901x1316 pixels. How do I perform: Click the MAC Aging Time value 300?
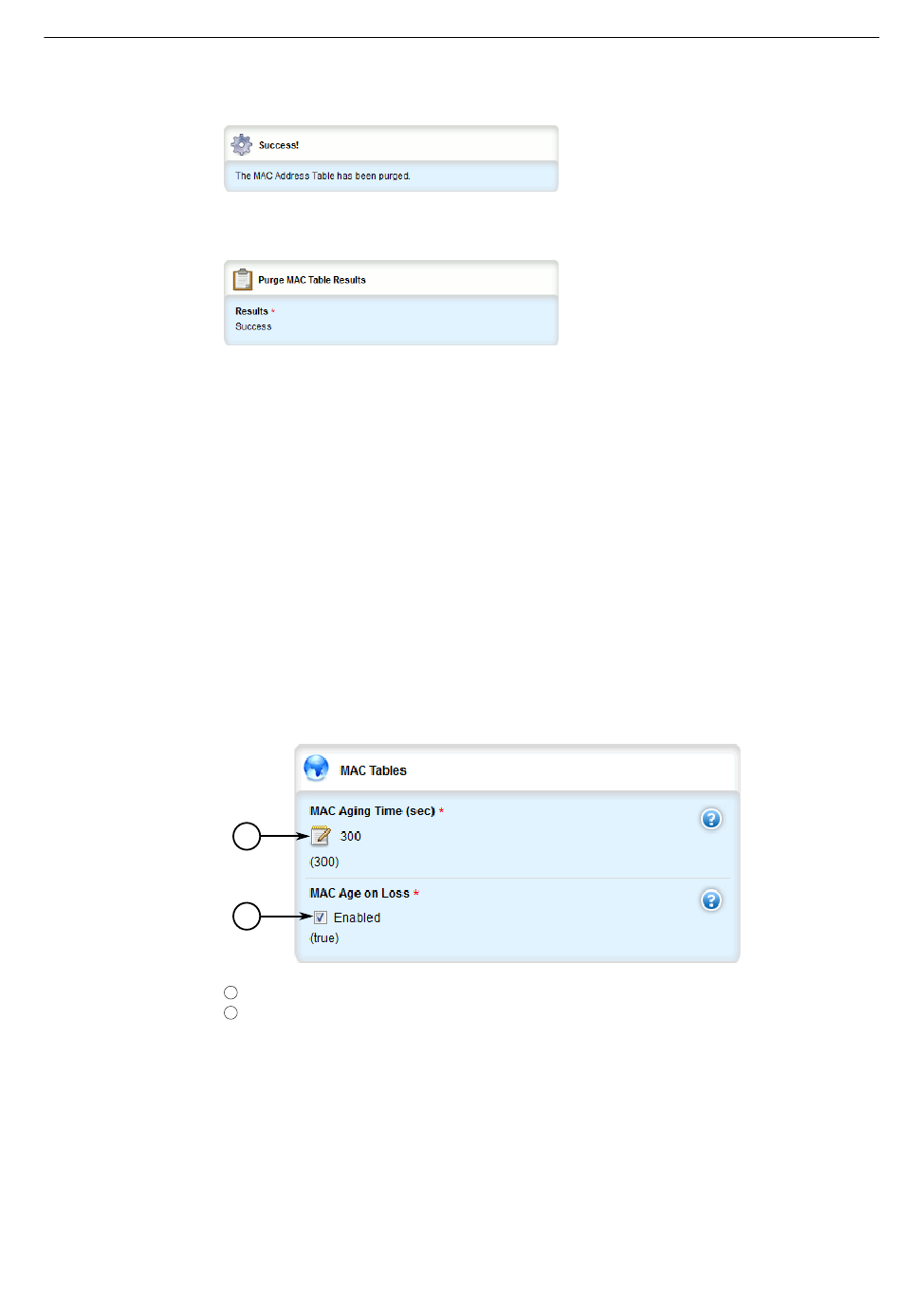point(351,836)
